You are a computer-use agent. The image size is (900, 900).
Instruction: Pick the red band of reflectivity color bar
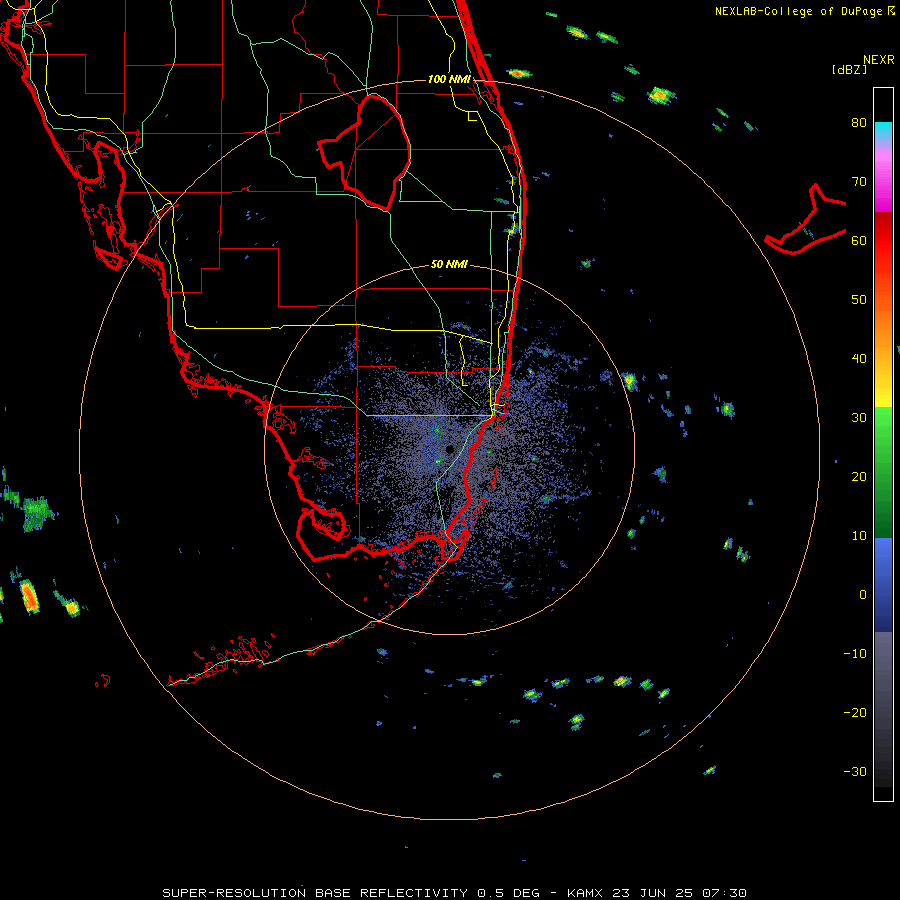pyautogui.click(x=883, y=241)
